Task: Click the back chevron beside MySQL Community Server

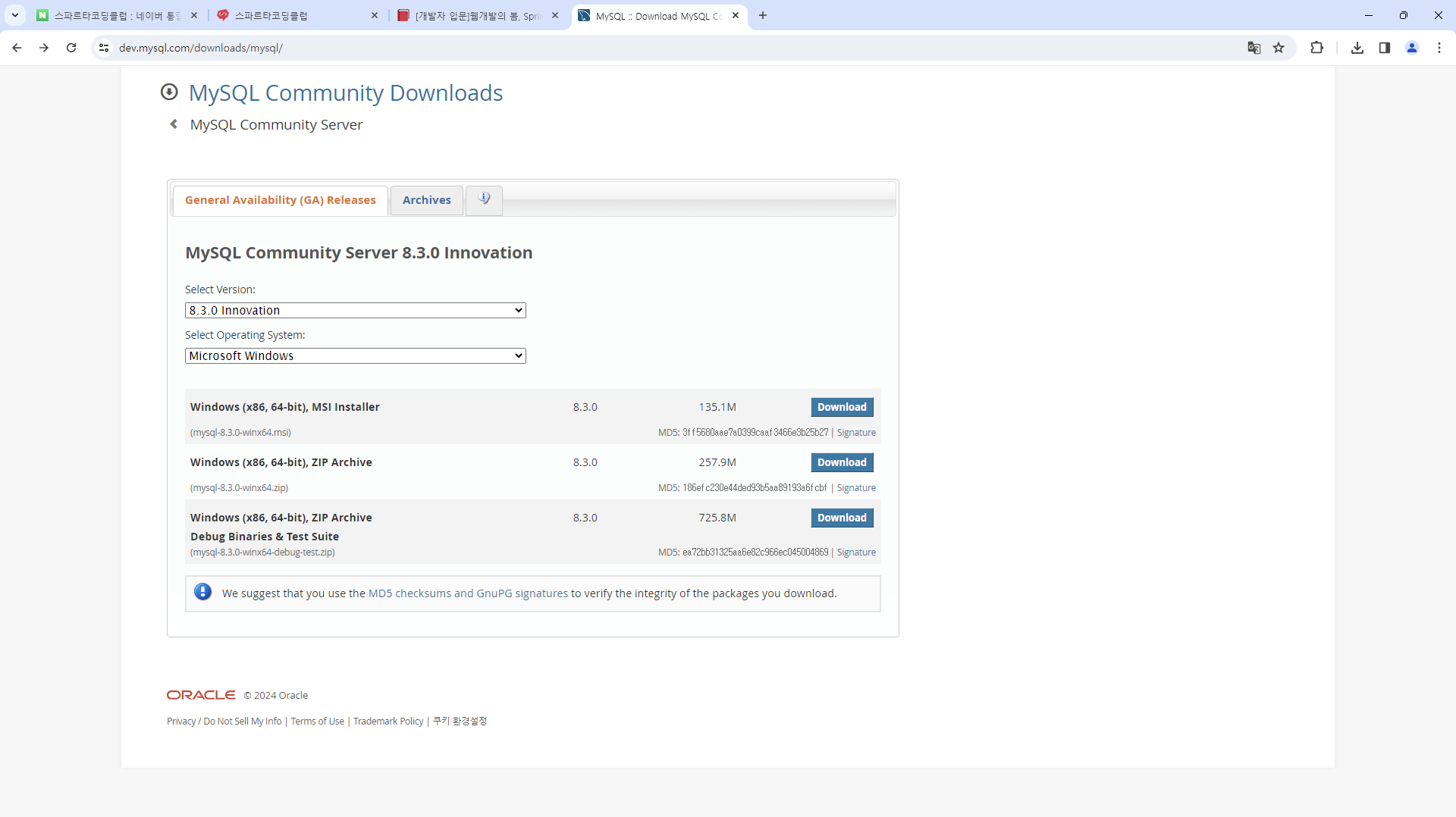Action: tap(174, 124)
